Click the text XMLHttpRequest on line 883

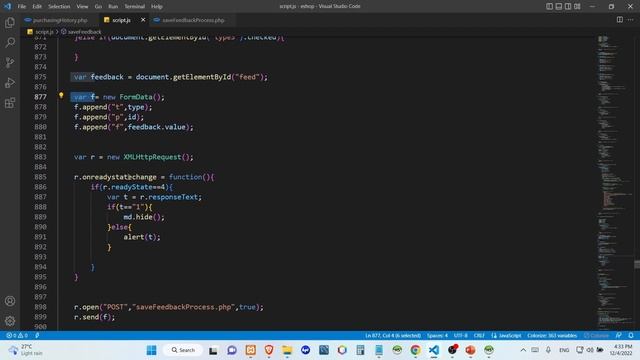tap(152, 157)
